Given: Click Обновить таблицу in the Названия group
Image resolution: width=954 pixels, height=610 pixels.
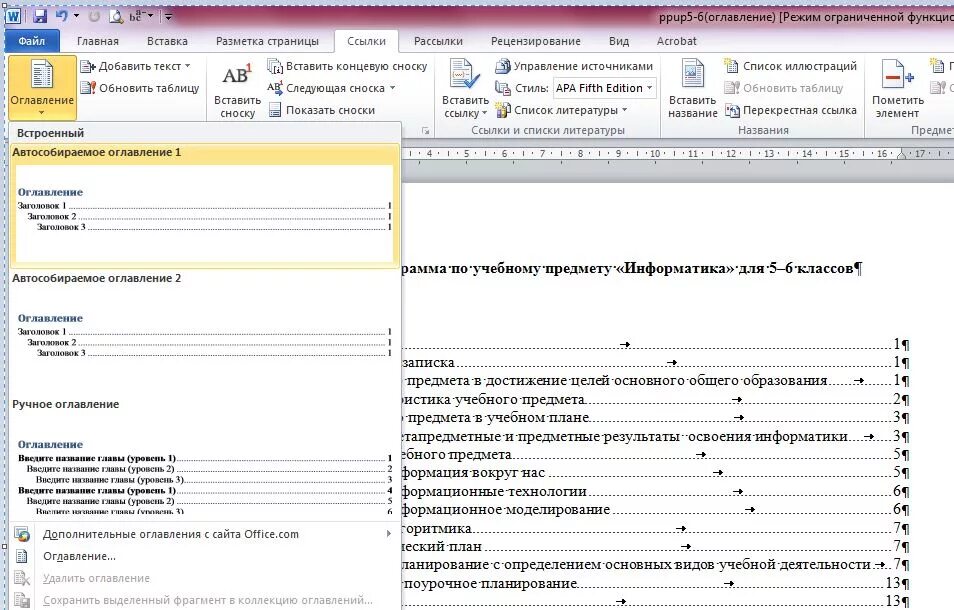Looking at the screenshot, I should coord(784,88).
